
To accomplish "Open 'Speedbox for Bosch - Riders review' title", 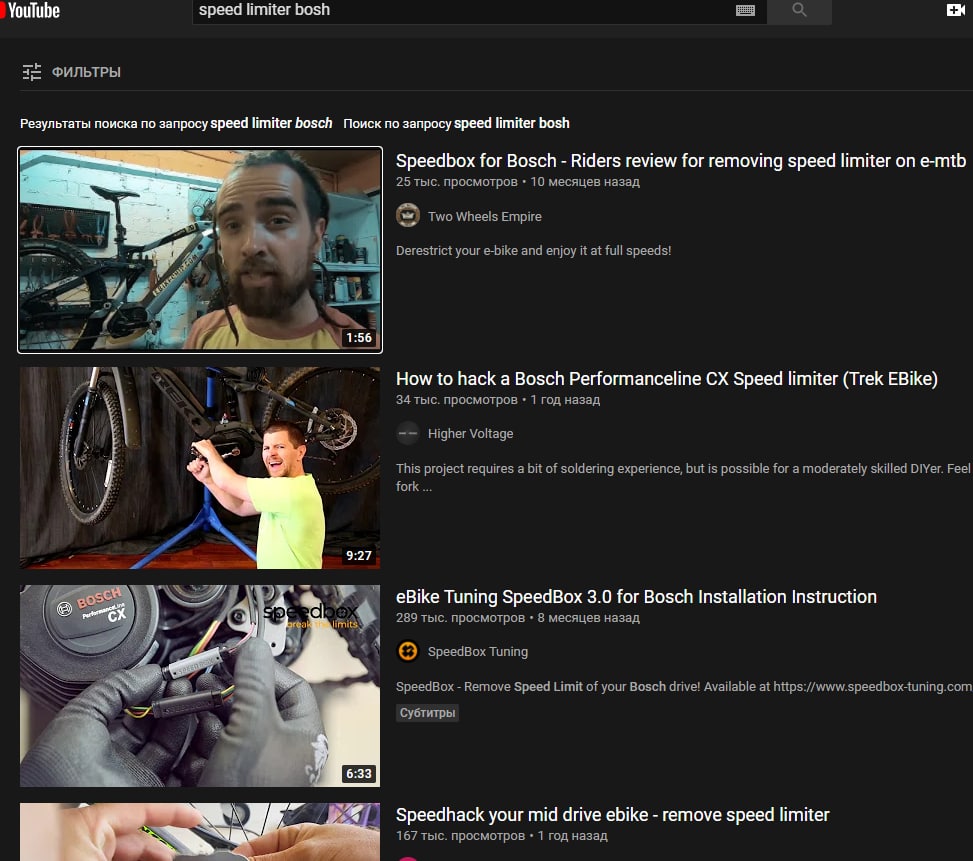I will (681, 161).
